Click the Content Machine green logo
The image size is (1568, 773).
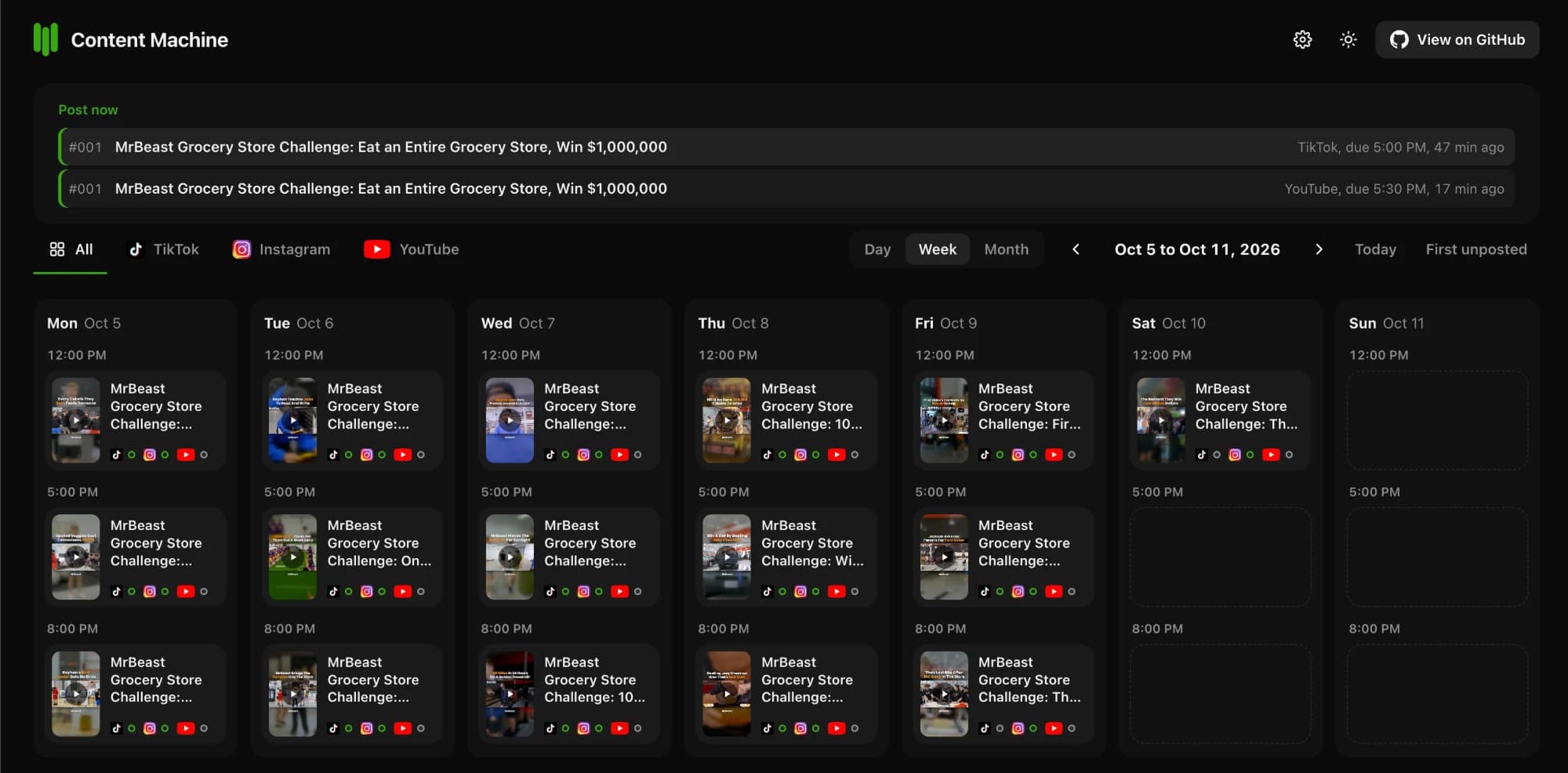(x=45, y=39)
